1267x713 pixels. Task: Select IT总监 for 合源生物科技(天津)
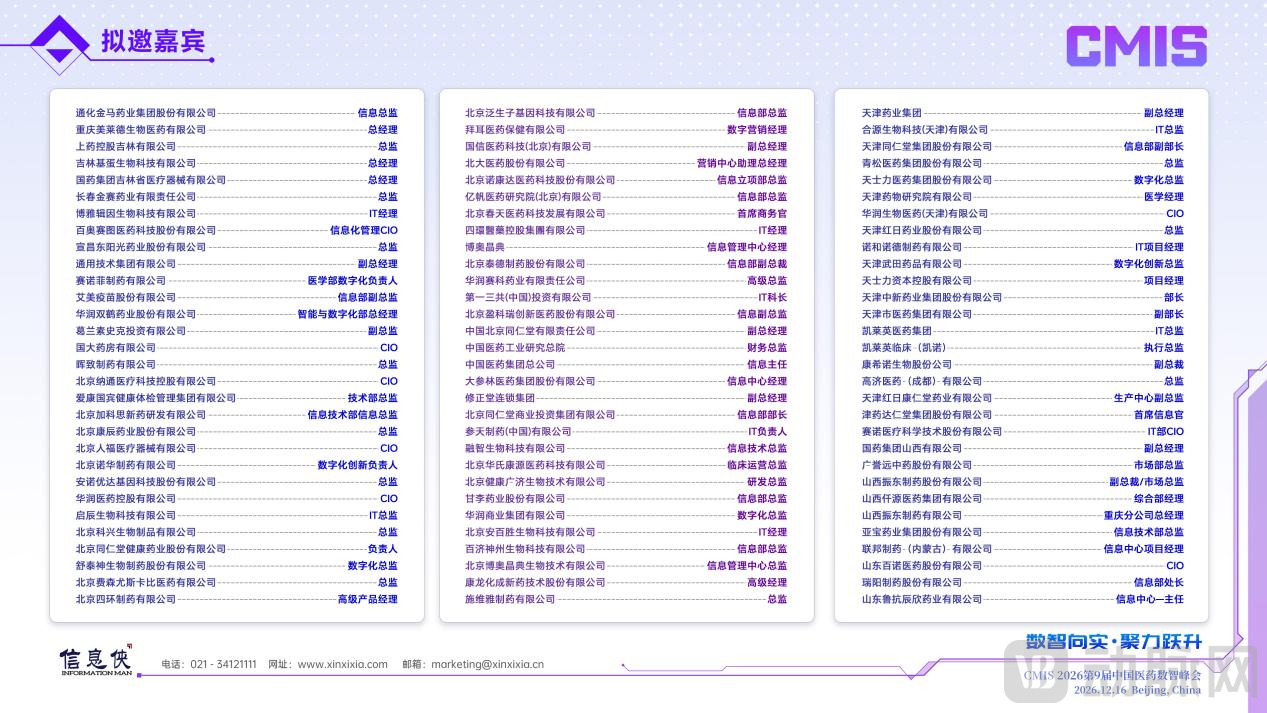(1169, 130)
